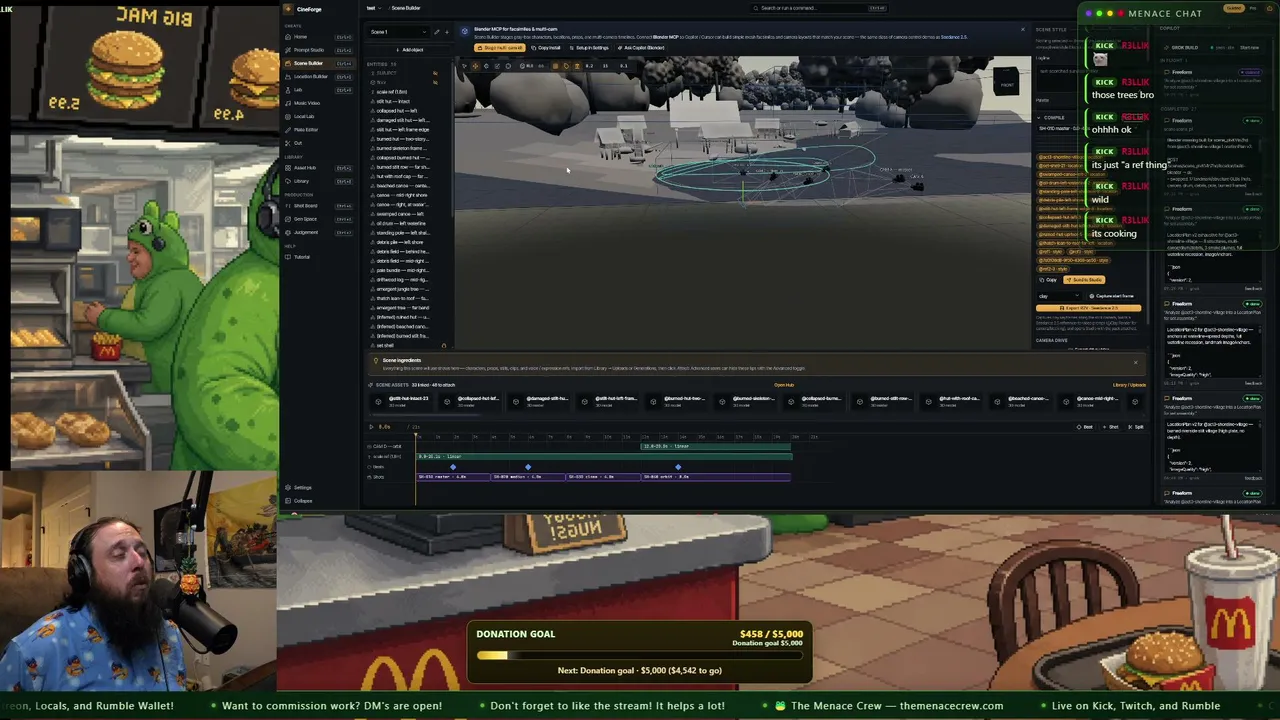Image resolution: width=1280 pixels, height=720 pixels.
Task: Select the rotate tool in viewport toolbar
Action: [487, 66]
